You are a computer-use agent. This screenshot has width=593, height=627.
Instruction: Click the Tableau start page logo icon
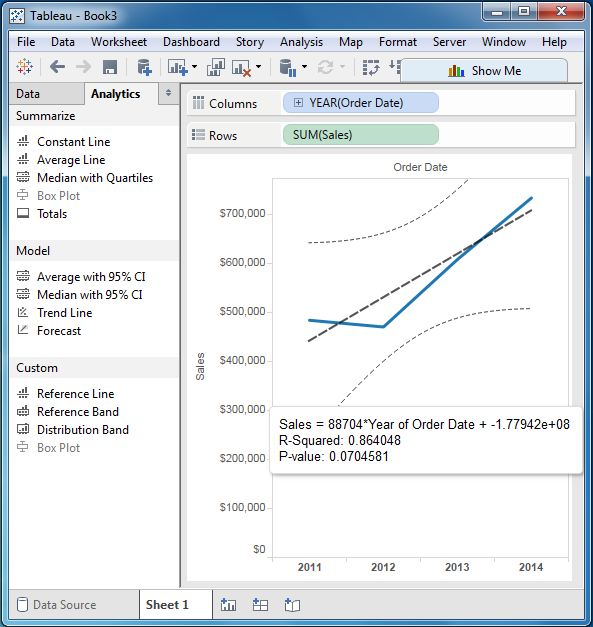pyautogui.click(x=24, y=67)
